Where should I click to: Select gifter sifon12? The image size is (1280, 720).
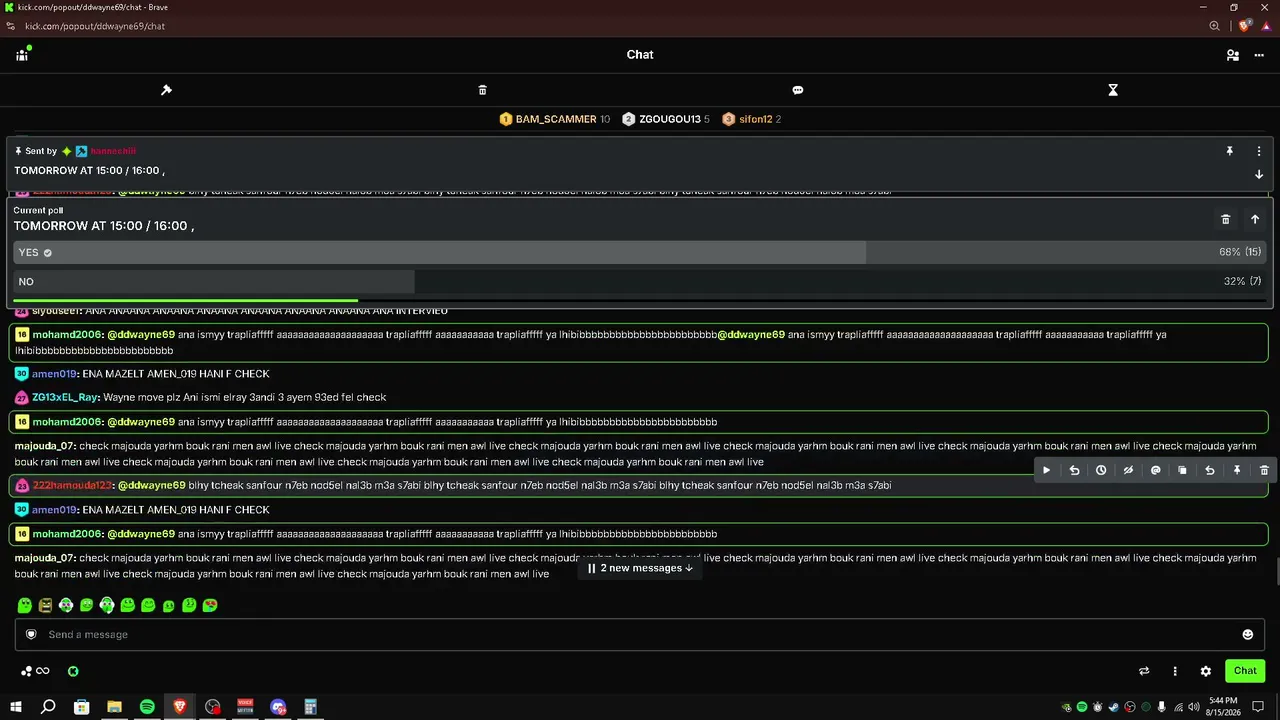click(752, 119)
